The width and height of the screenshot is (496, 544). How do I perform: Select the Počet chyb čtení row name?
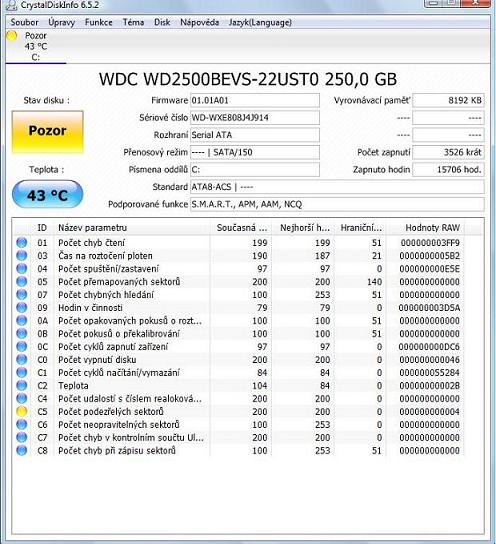(x=91, y=243)
